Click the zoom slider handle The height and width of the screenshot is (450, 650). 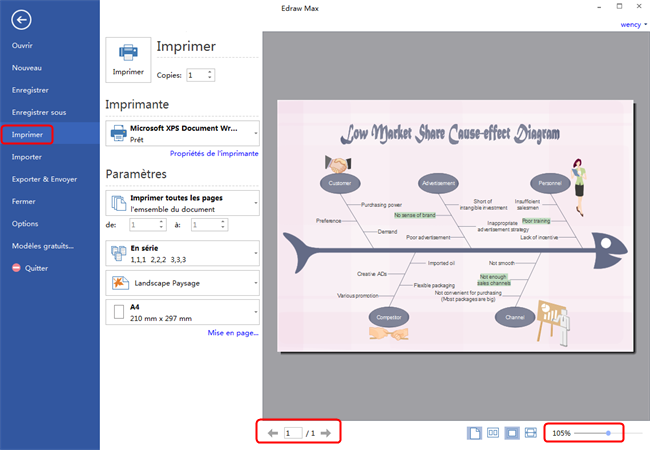pyautogui.click(x=607, y=433)
